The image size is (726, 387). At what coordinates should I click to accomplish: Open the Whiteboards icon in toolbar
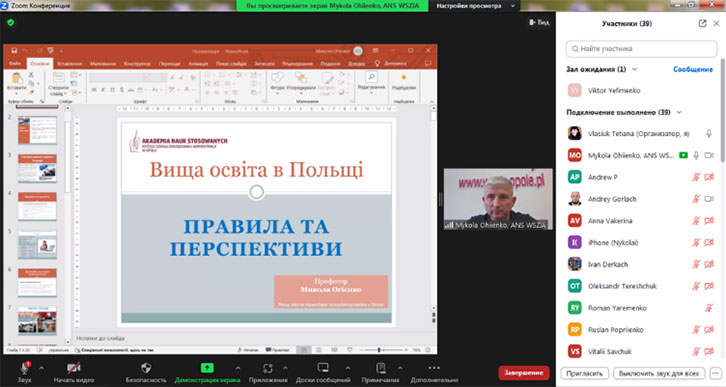[323, 368]
